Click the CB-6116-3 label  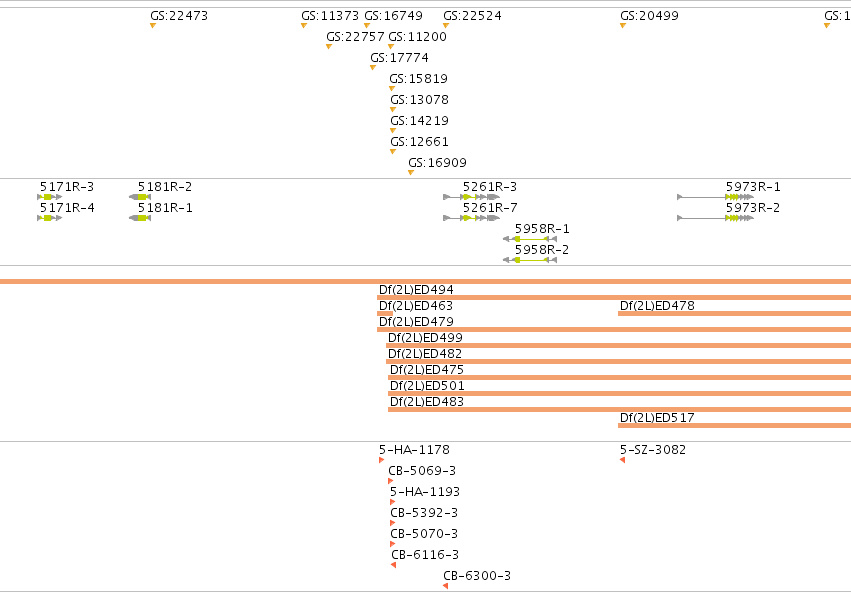[x=425, y=555]
